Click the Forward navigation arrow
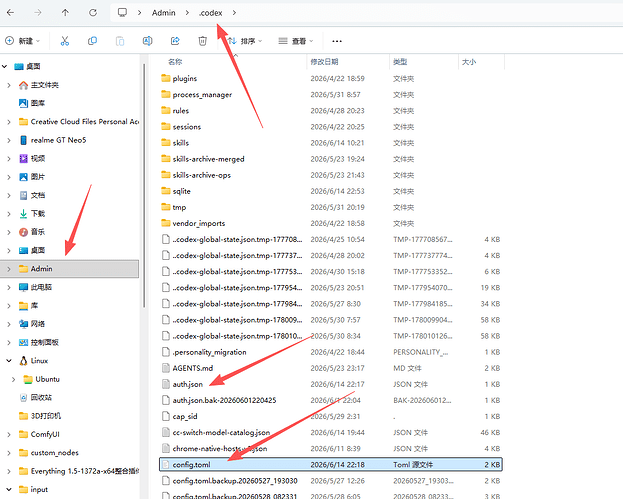623x499 pixels. (38, 13)
